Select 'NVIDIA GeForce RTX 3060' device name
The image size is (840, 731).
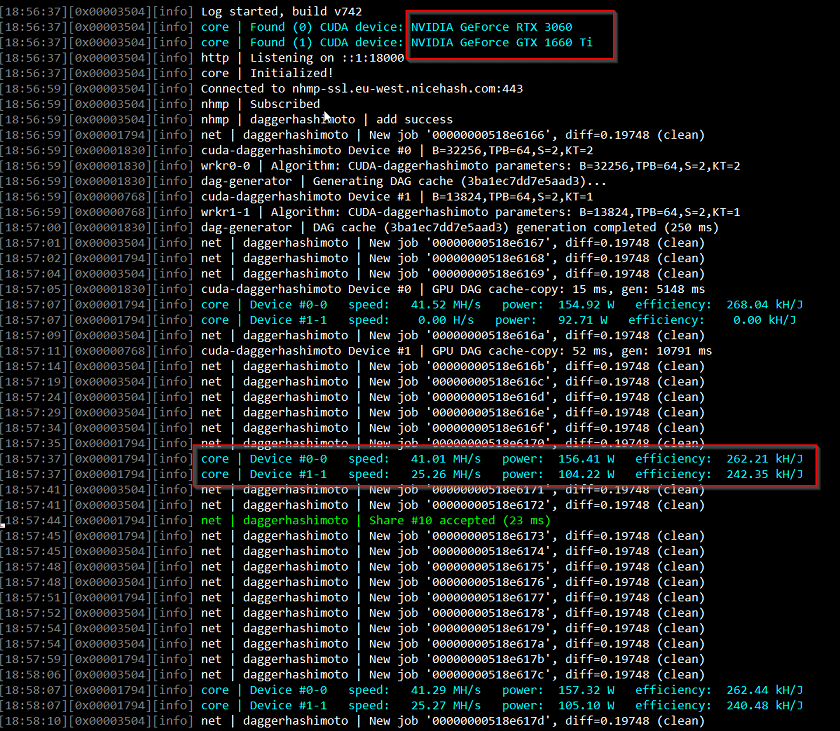click(x=491, y=27)
